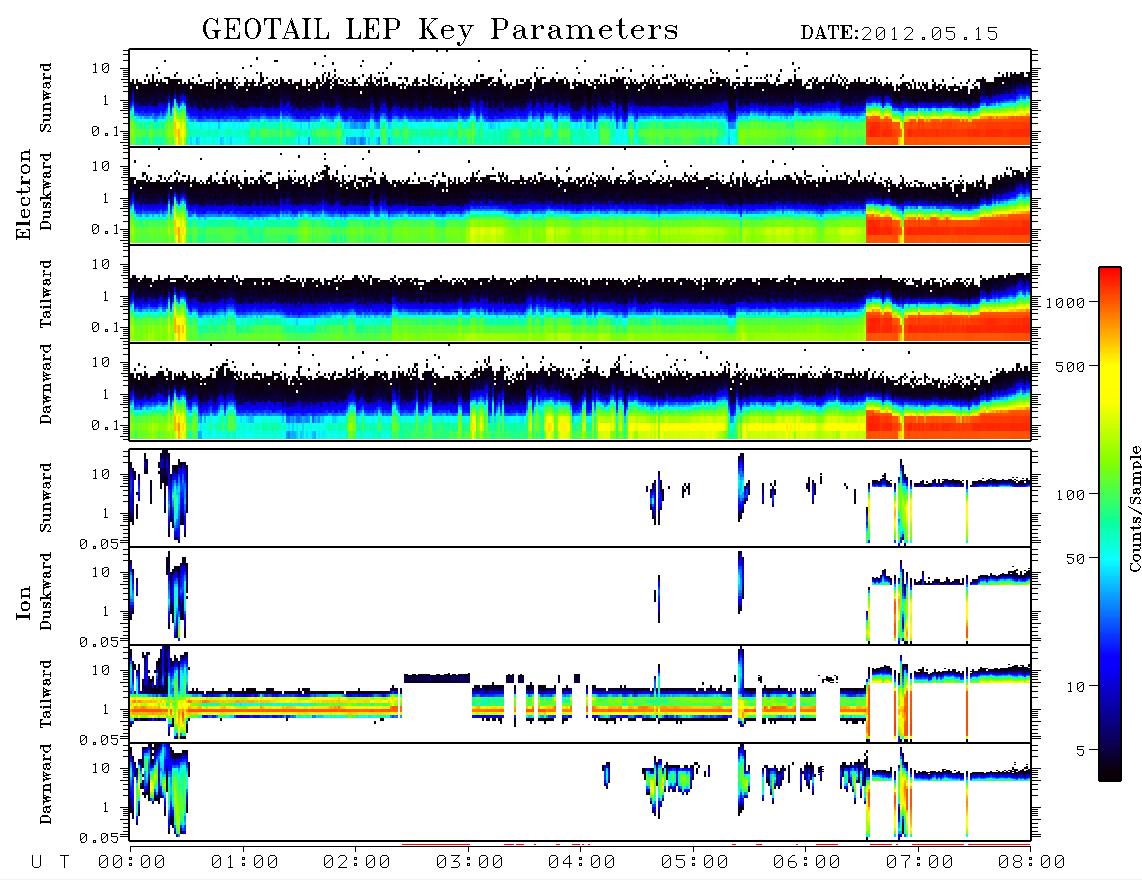Viewport: 1142px width, 880px height.
Task: Click the 02:00 time tick label
Action: coord(357,863)
